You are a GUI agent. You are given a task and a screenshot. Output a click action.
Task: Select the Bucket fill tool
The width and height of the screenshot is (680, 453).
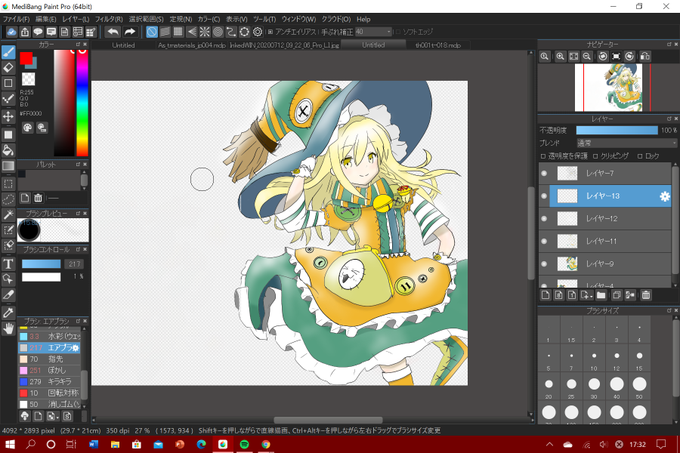(x=8, y=150)
